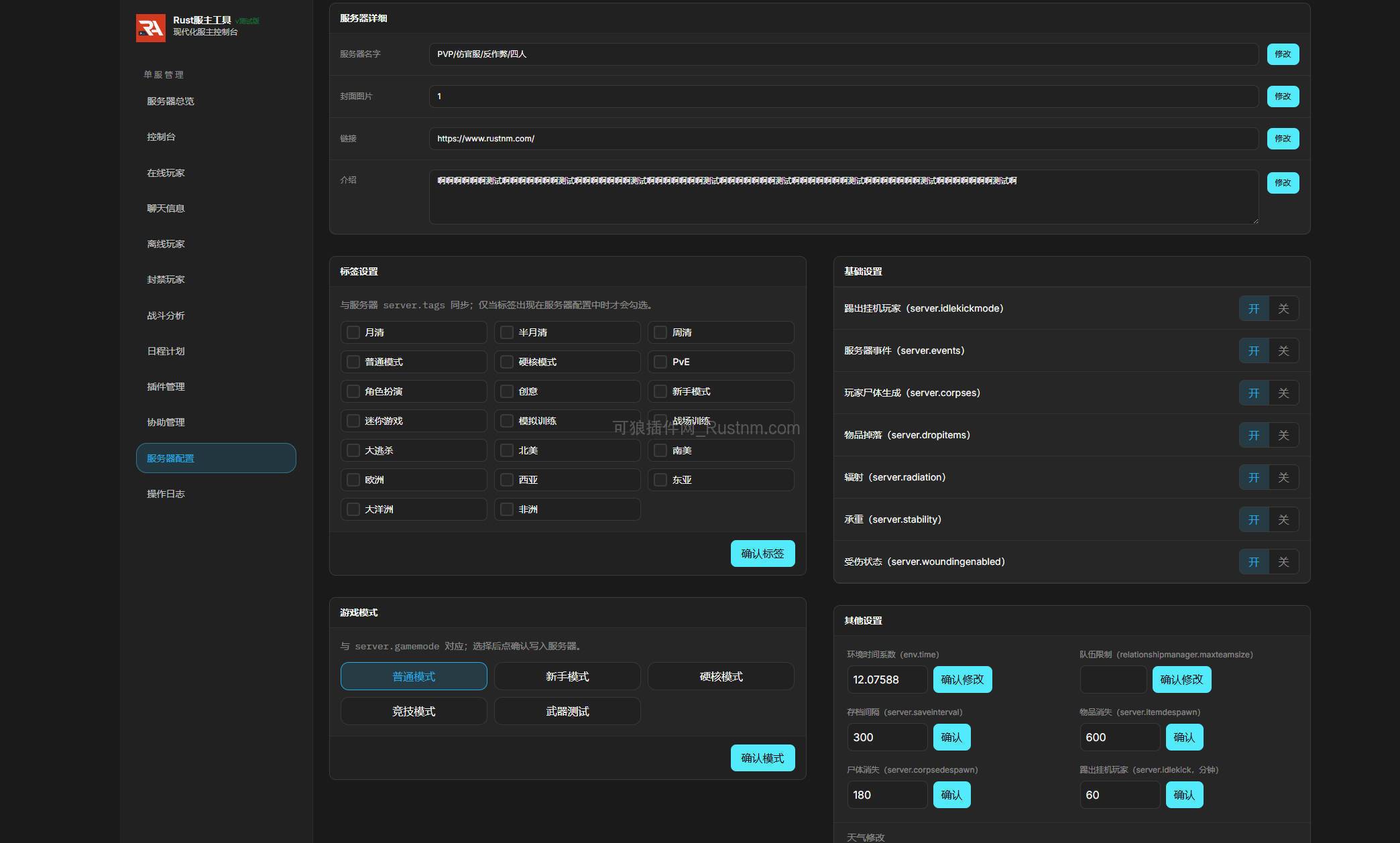Click 确认 for 物品消失 itemdespawn
Screen dimensions: 1400x843
pyautogui.click(x=1184, y=737)
